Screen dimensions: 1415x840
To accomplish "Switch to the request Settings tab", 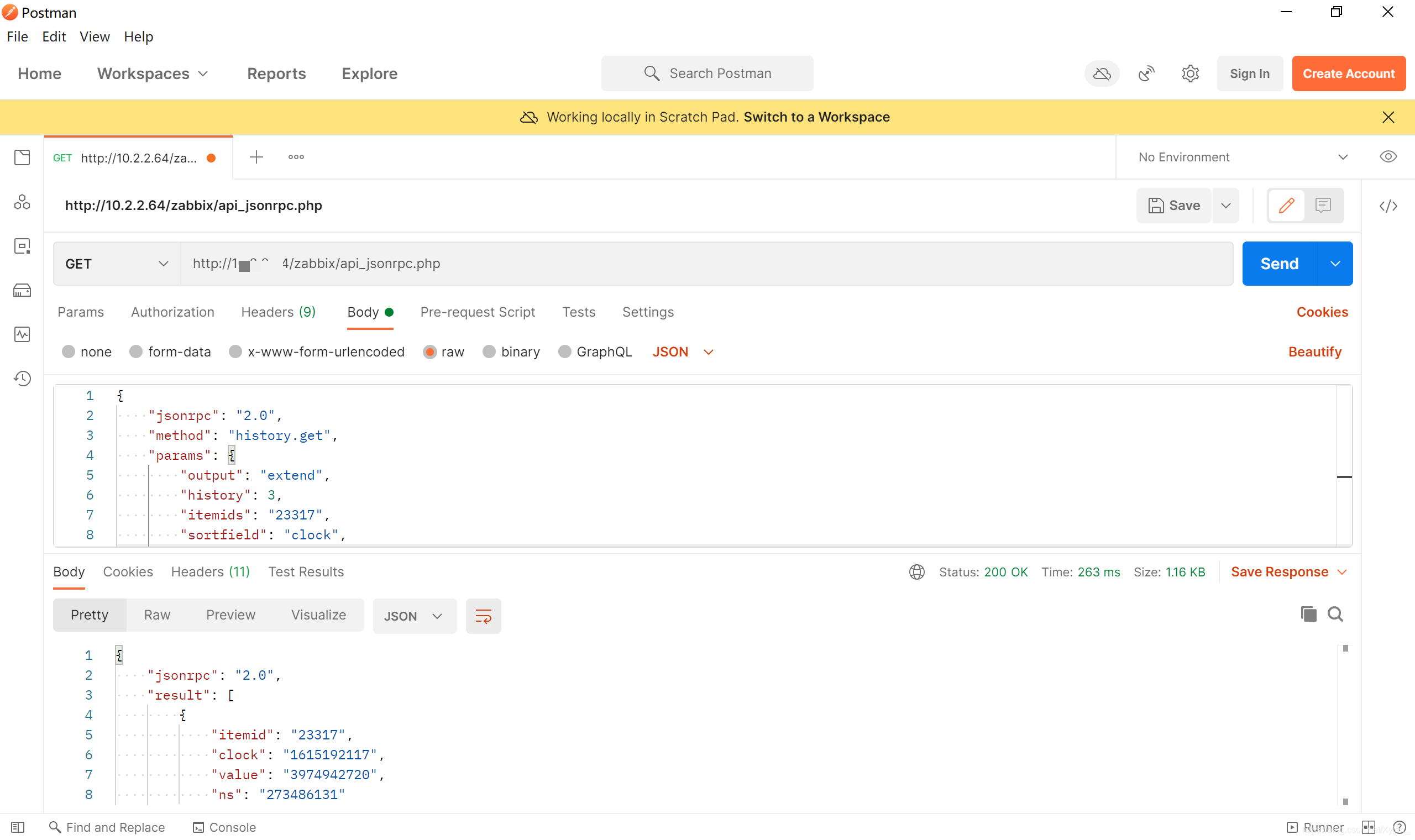I will tap(648, 312).
